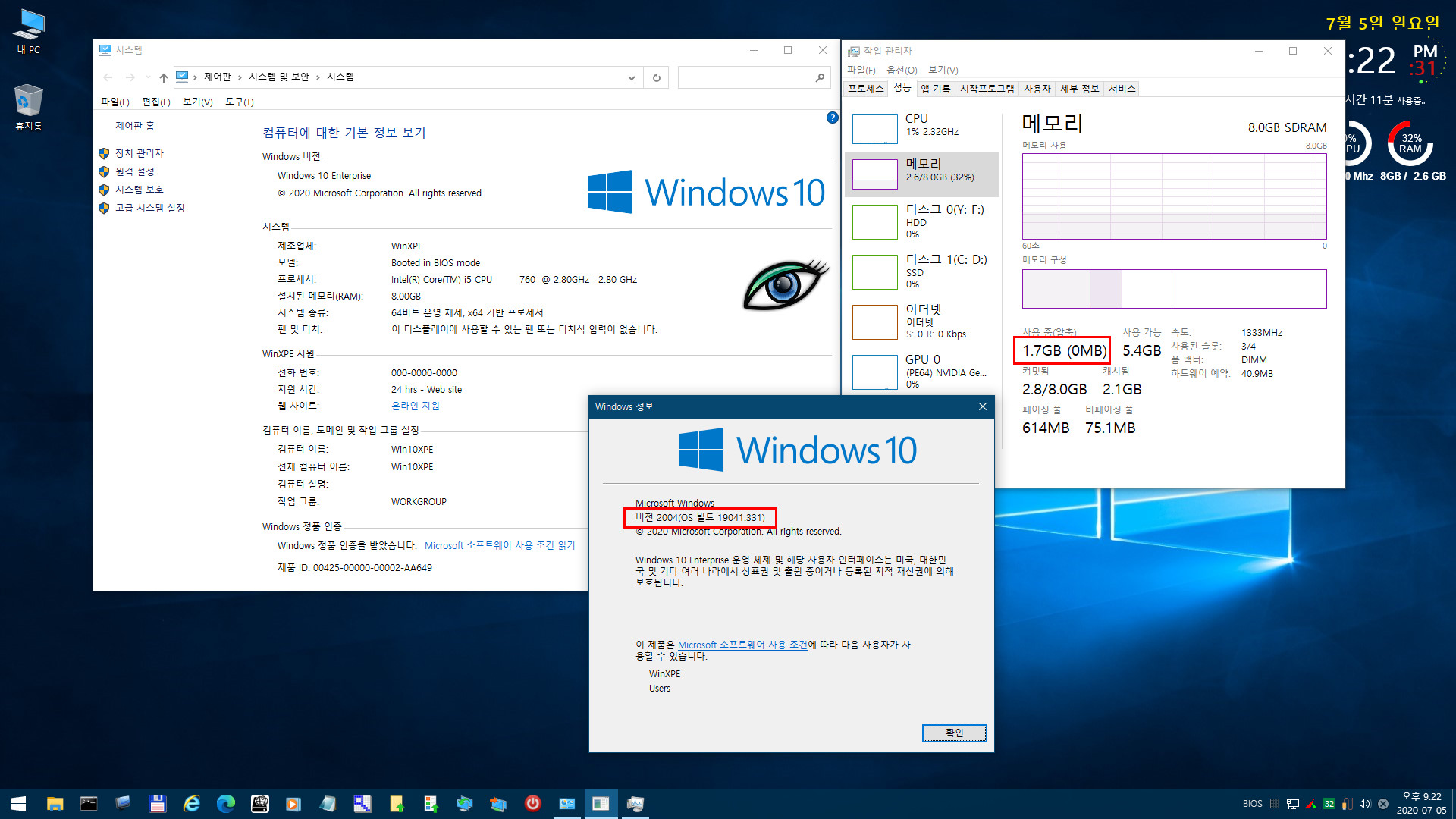Select 메모리 in performance list

click(x=922, y=174)
